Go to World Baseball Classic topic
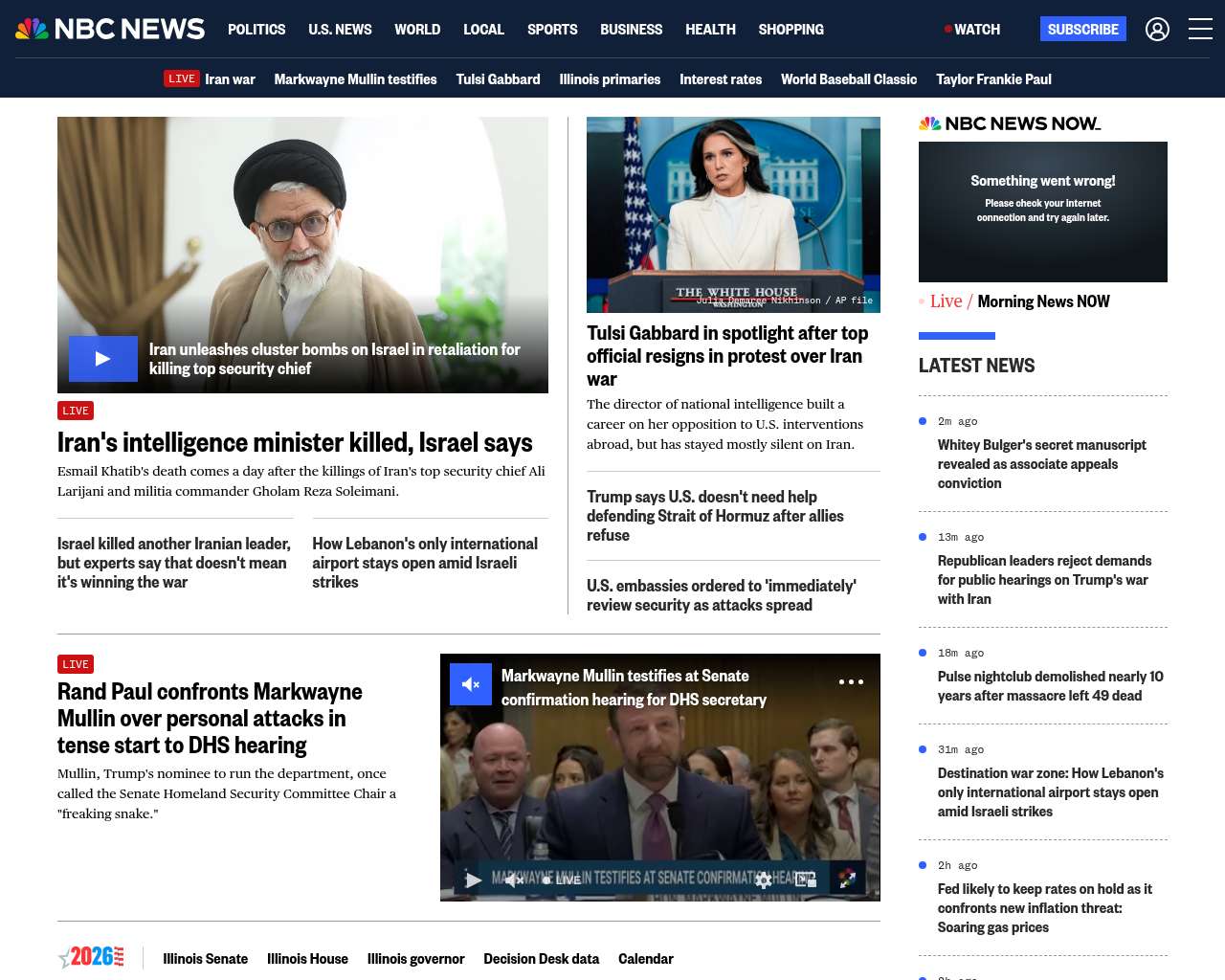 tap(849, 79)
